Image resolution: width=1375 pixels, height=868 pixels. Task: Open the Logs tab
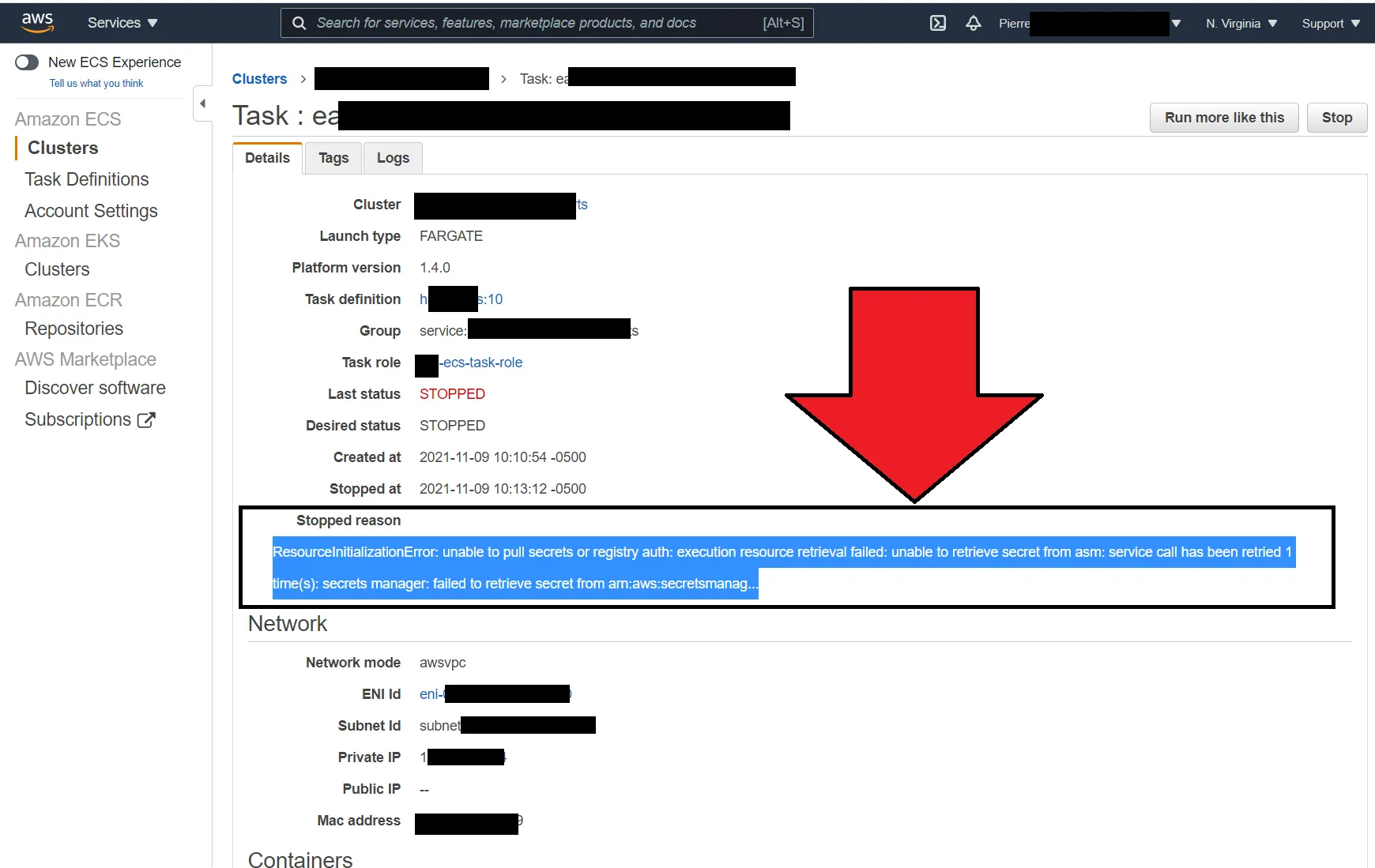click(393, 158)
